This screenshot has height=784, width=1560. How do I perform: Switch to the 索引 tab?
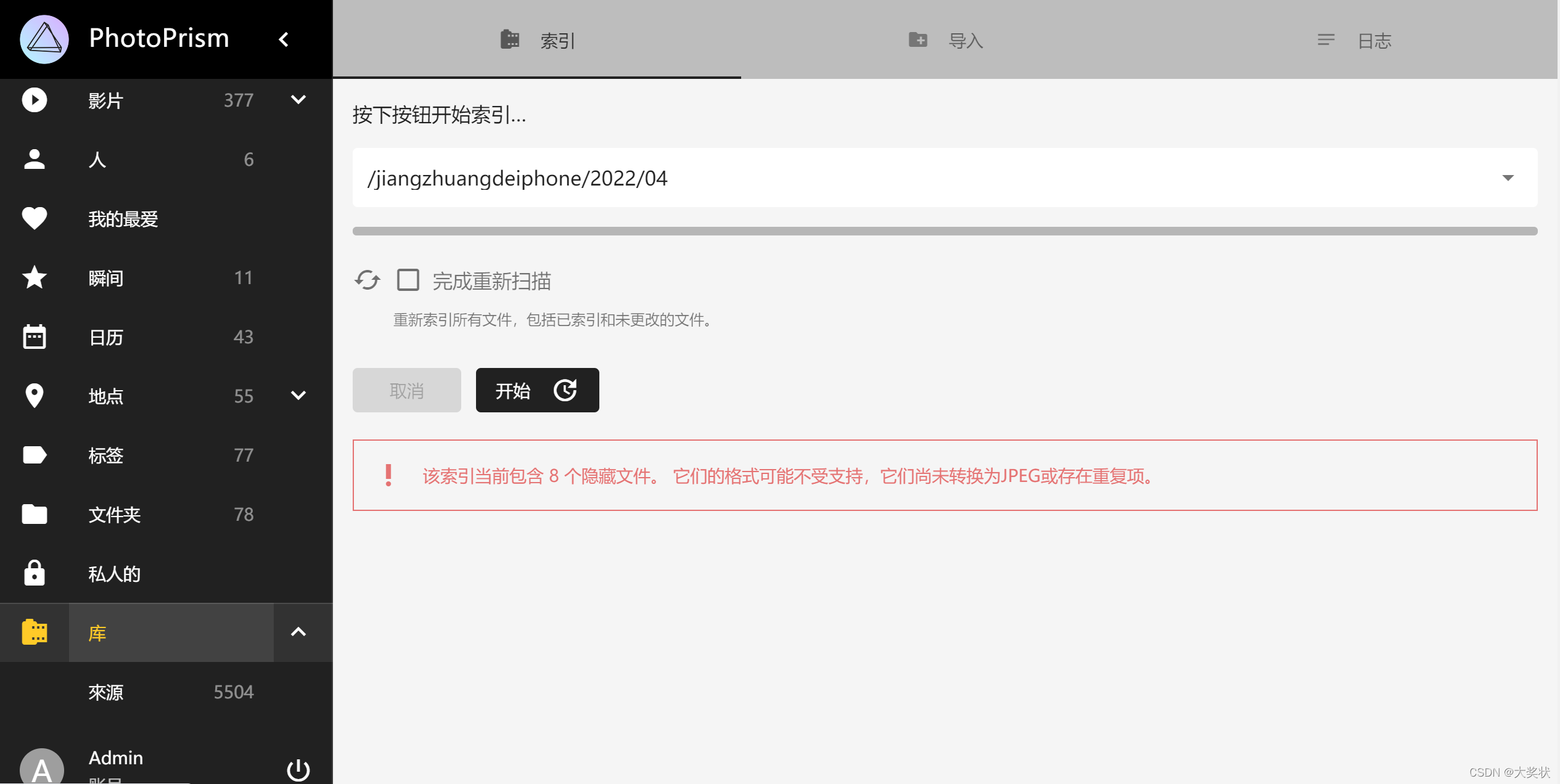537,39
